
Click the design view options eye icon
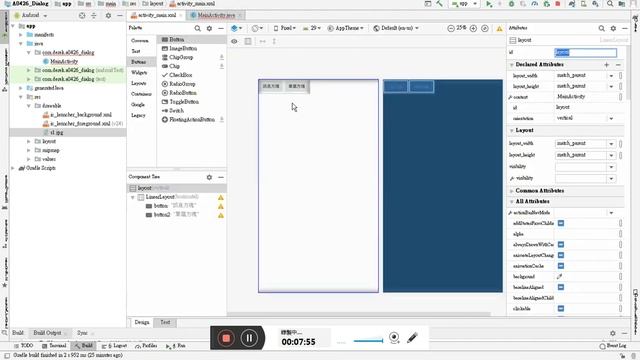point(234,41)
